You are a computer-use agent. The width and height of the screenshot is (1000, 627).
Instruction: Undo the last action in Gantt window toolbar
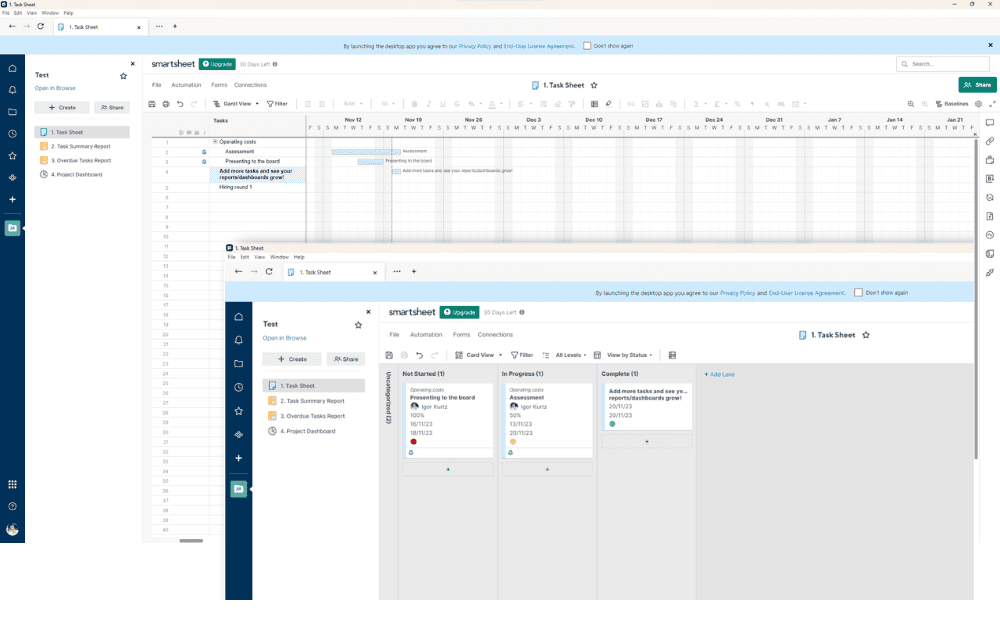pyautogui.click(x=180, y=104)
